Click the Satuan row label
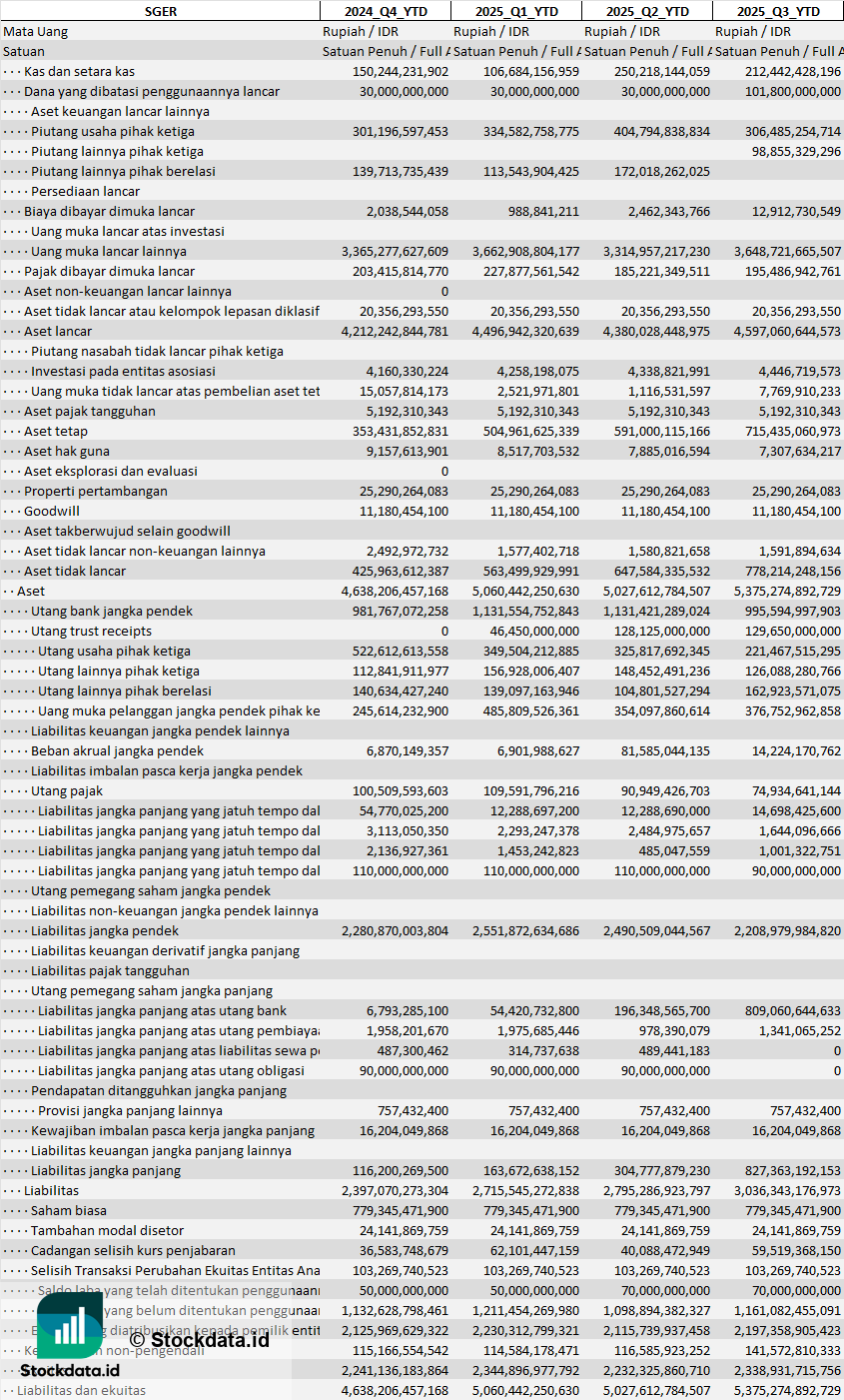Viewport: 844px width, 1400px height. [x=24, y=51]
